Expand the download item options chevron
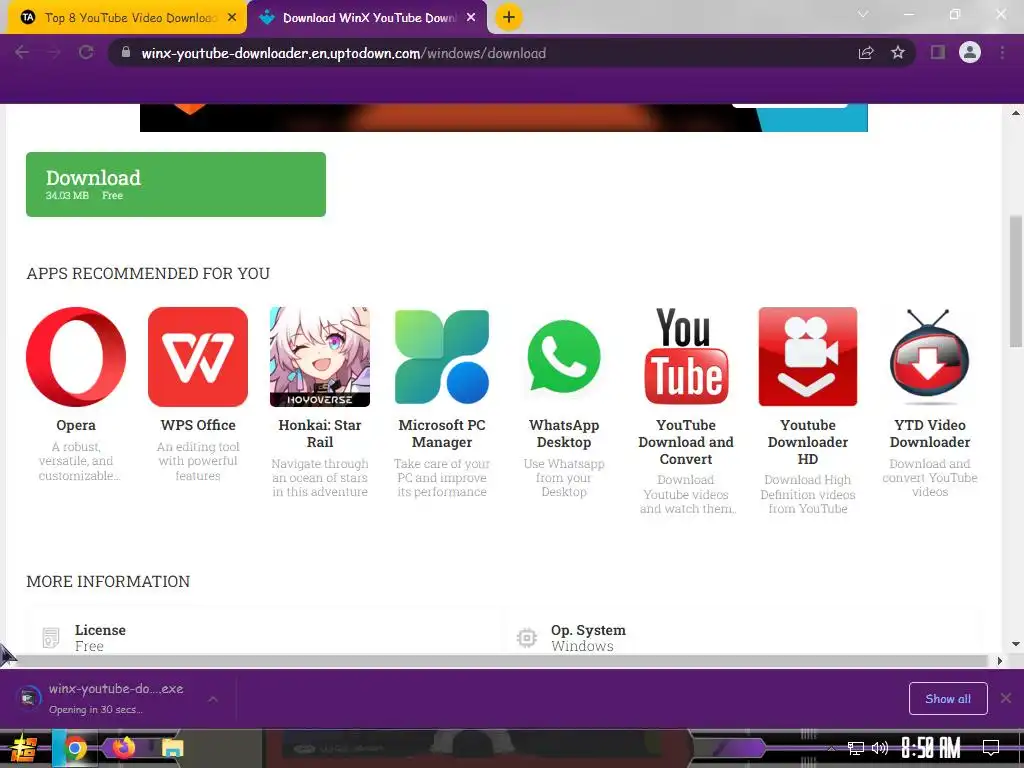Image resolution: width=1024 pixels, height=768 pixels. (x=213, y=699)
